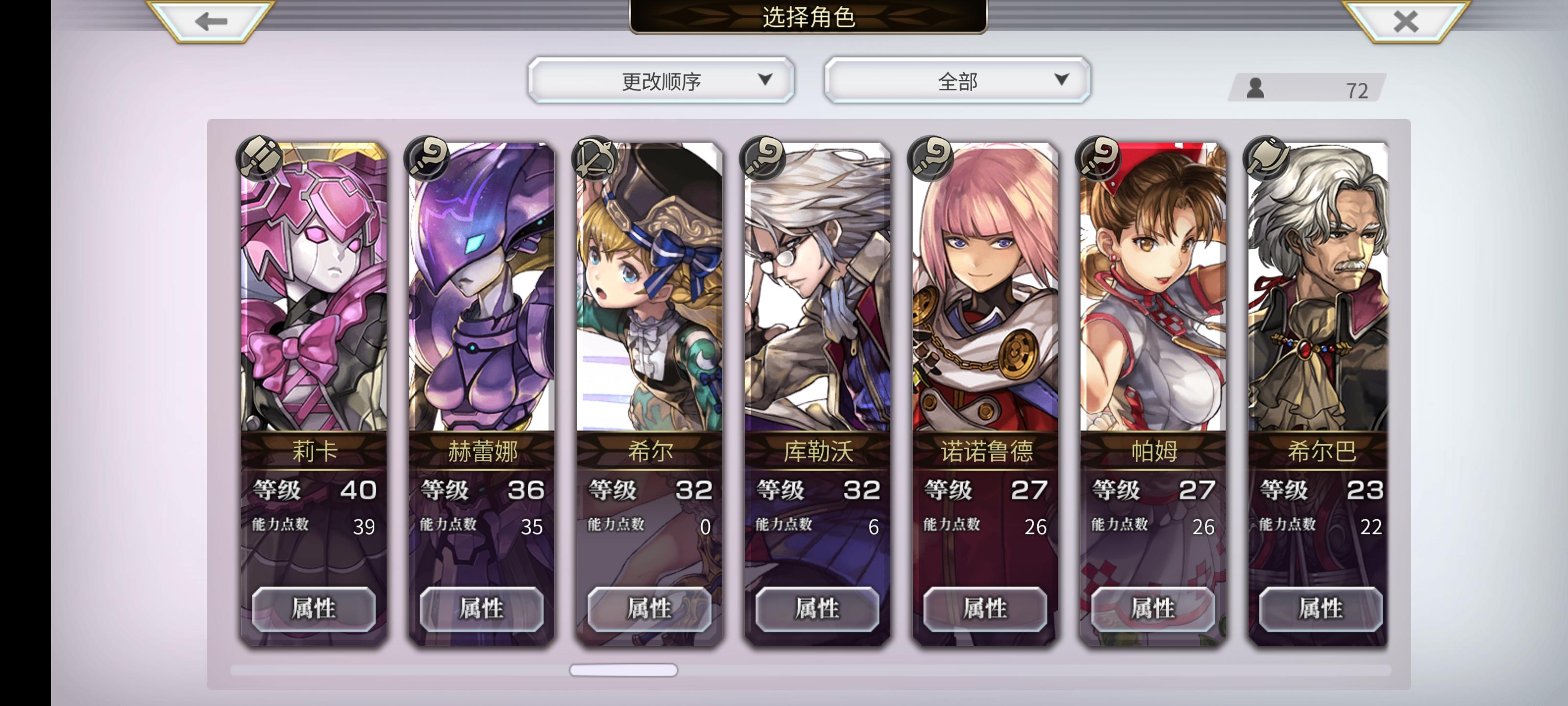This screenshot has width=1568, height=706.
Task: Click the horizontal scrollbar thumb below the cards
Action: tap(623, 670)
